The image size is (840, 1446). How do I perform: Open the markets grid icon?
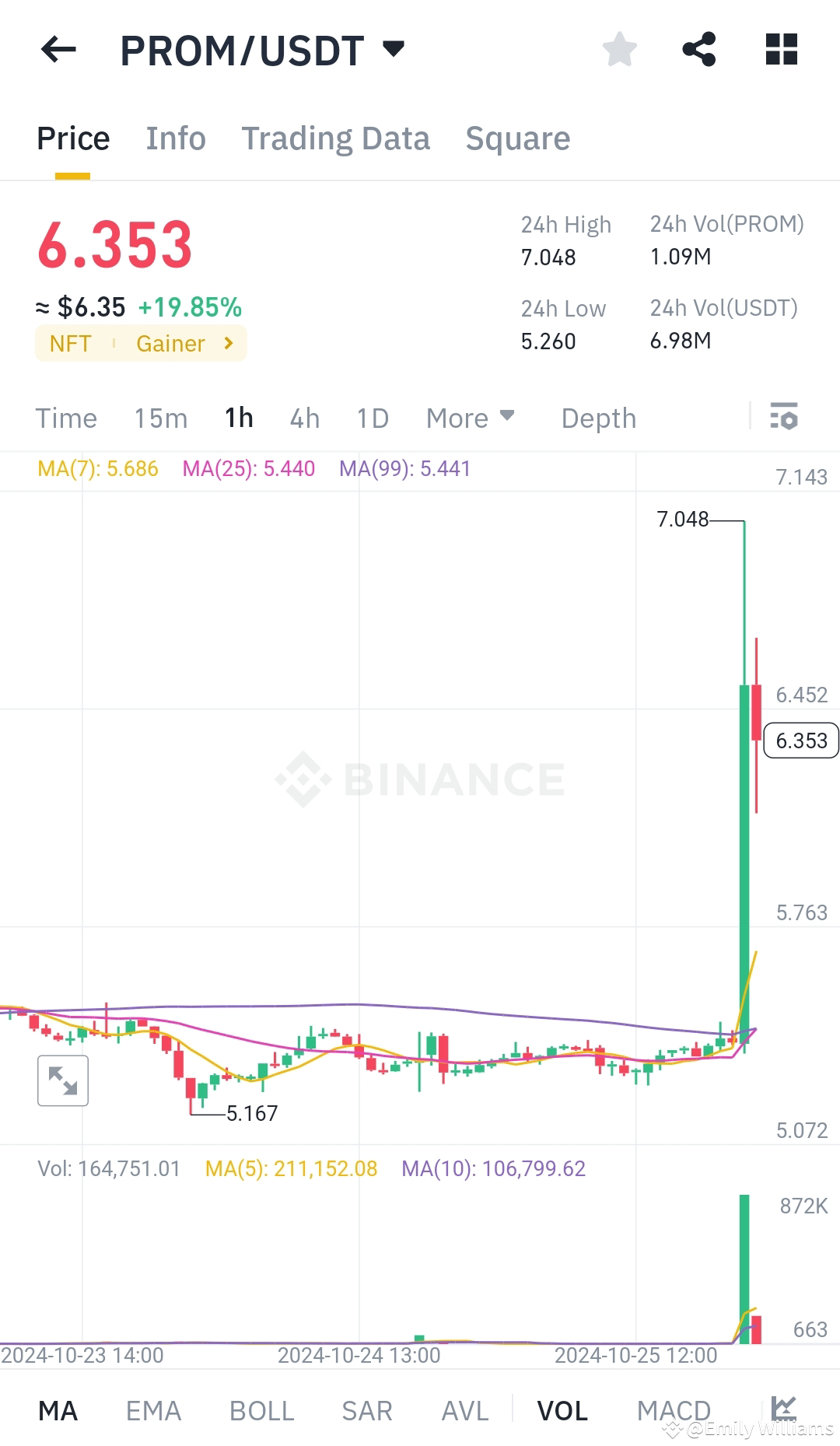click(x=781, y=50)
